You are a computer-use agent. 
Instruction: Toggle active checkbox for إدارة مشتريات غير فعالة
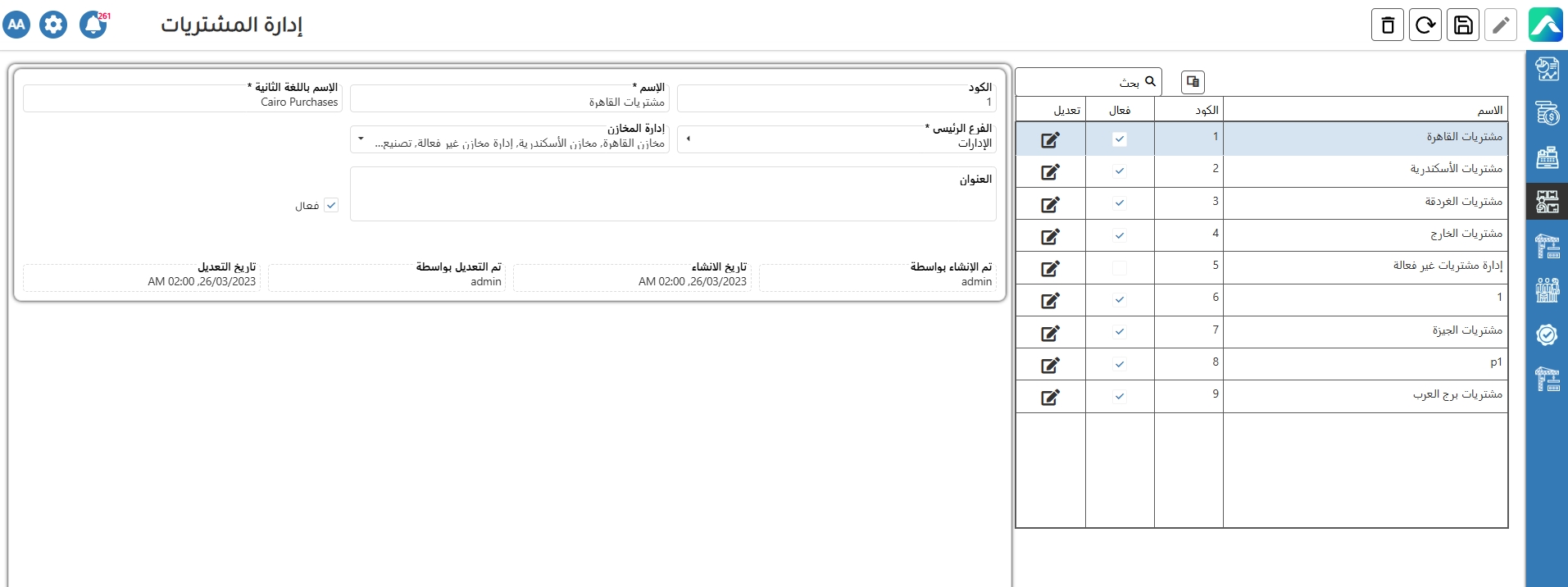[1120, 268]
